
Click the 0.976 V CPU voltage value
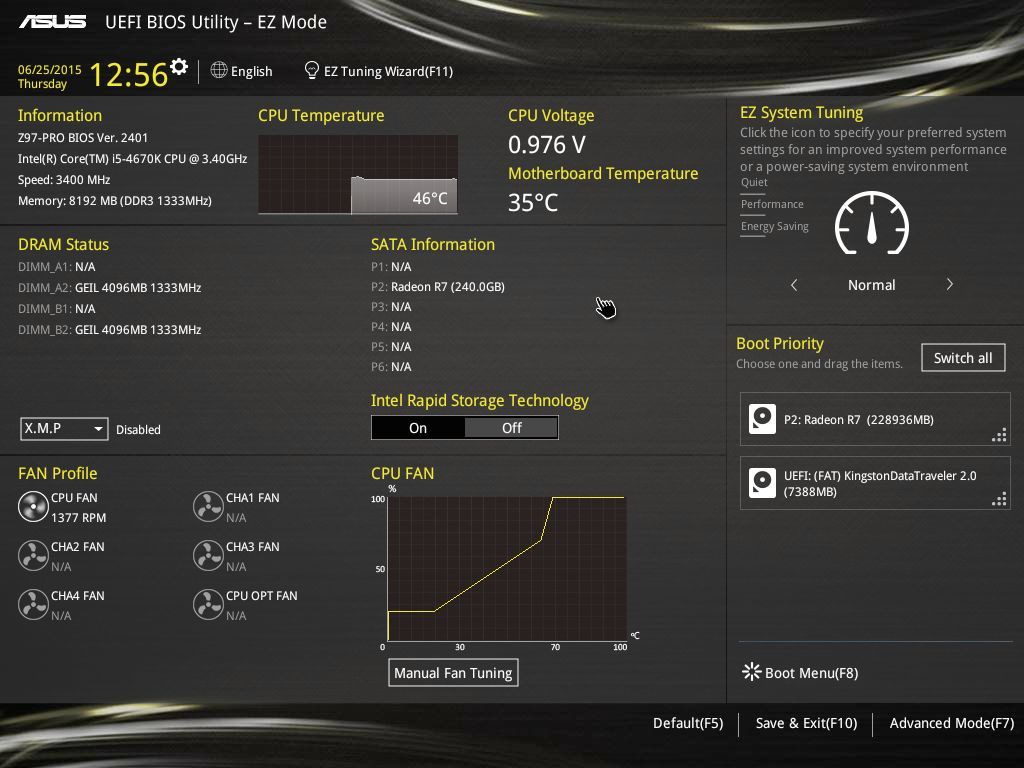point(547,144)
